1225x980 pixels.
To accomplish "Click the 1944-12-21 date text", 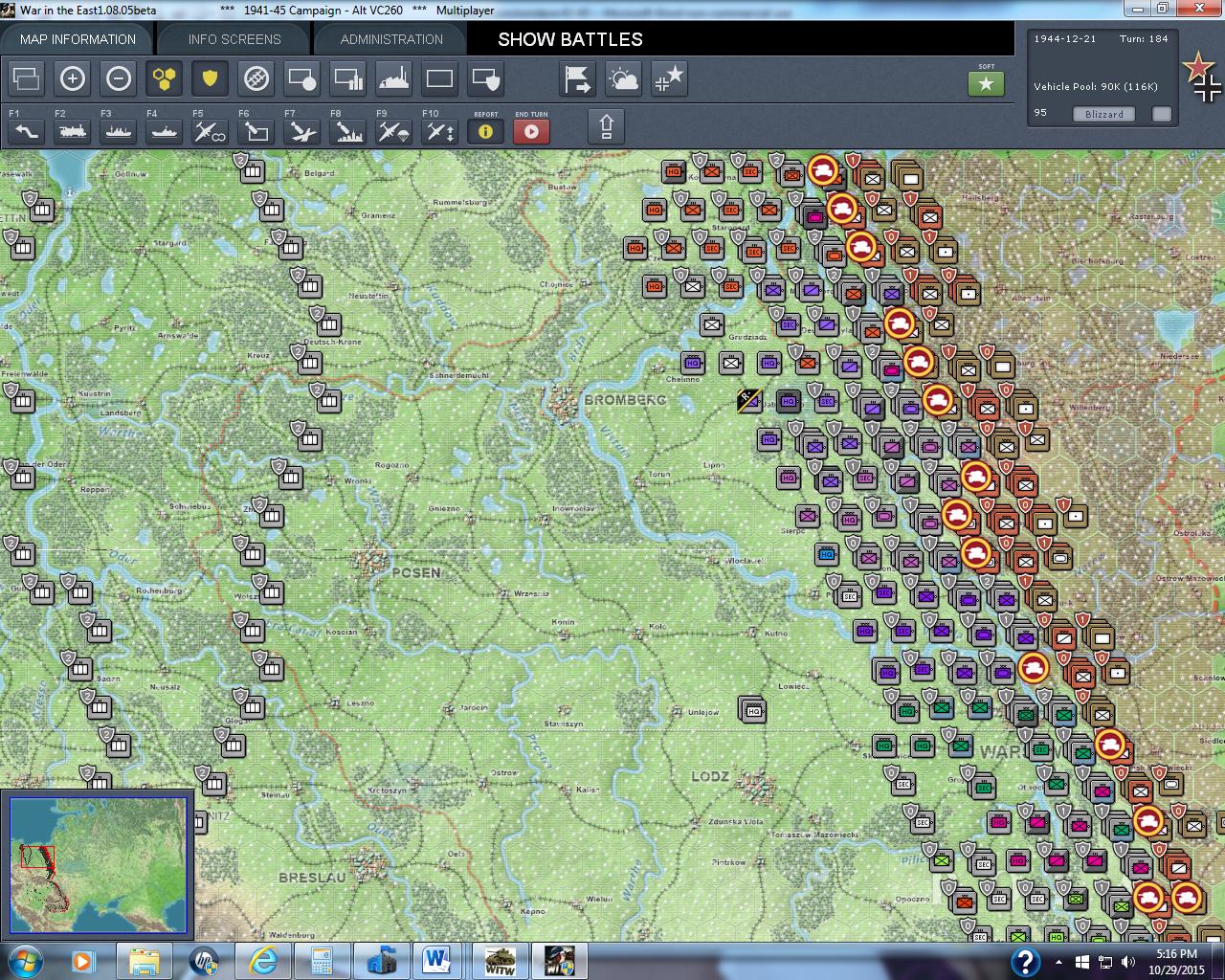I will [x=1065, y=39].
